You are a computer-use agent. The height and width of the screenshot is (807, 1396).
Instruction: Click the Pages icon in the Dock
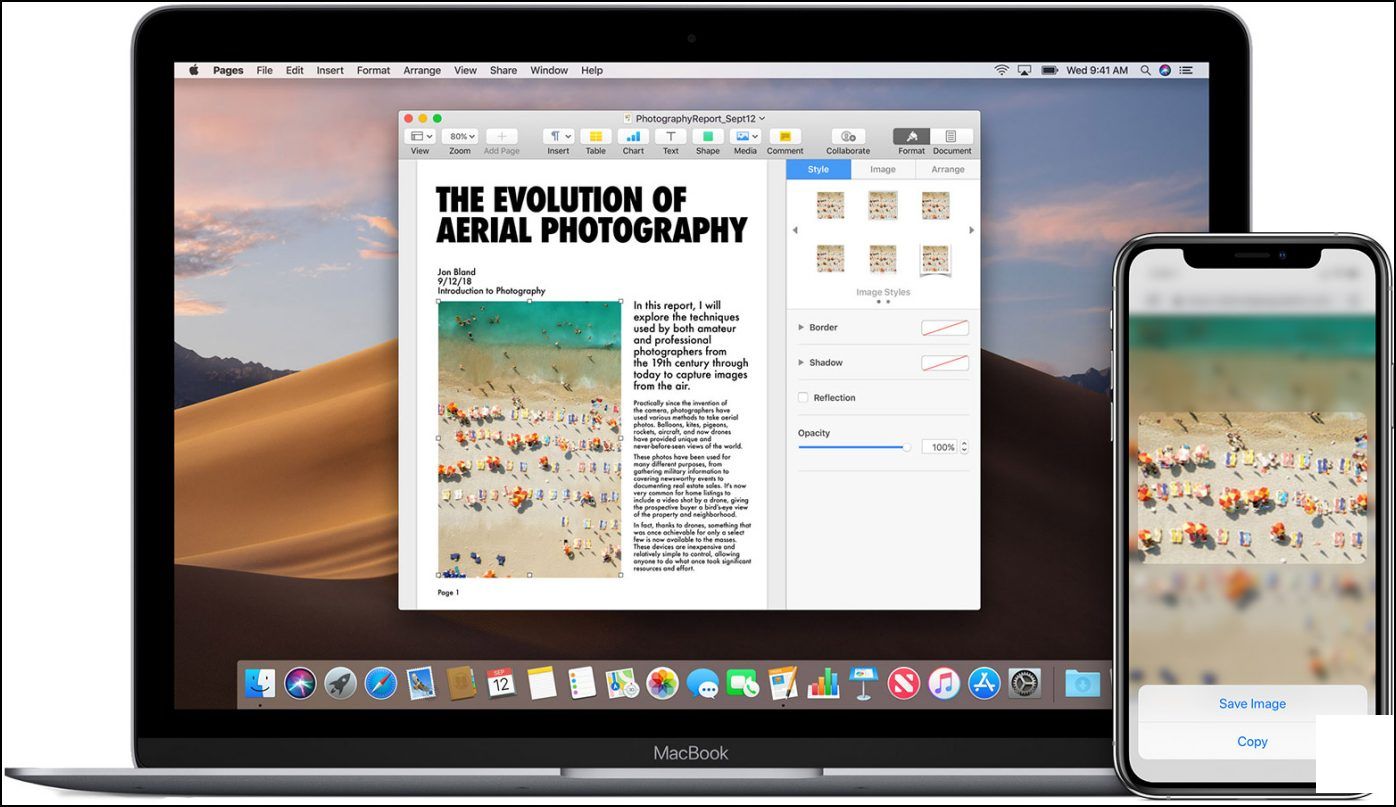(782, 683)
